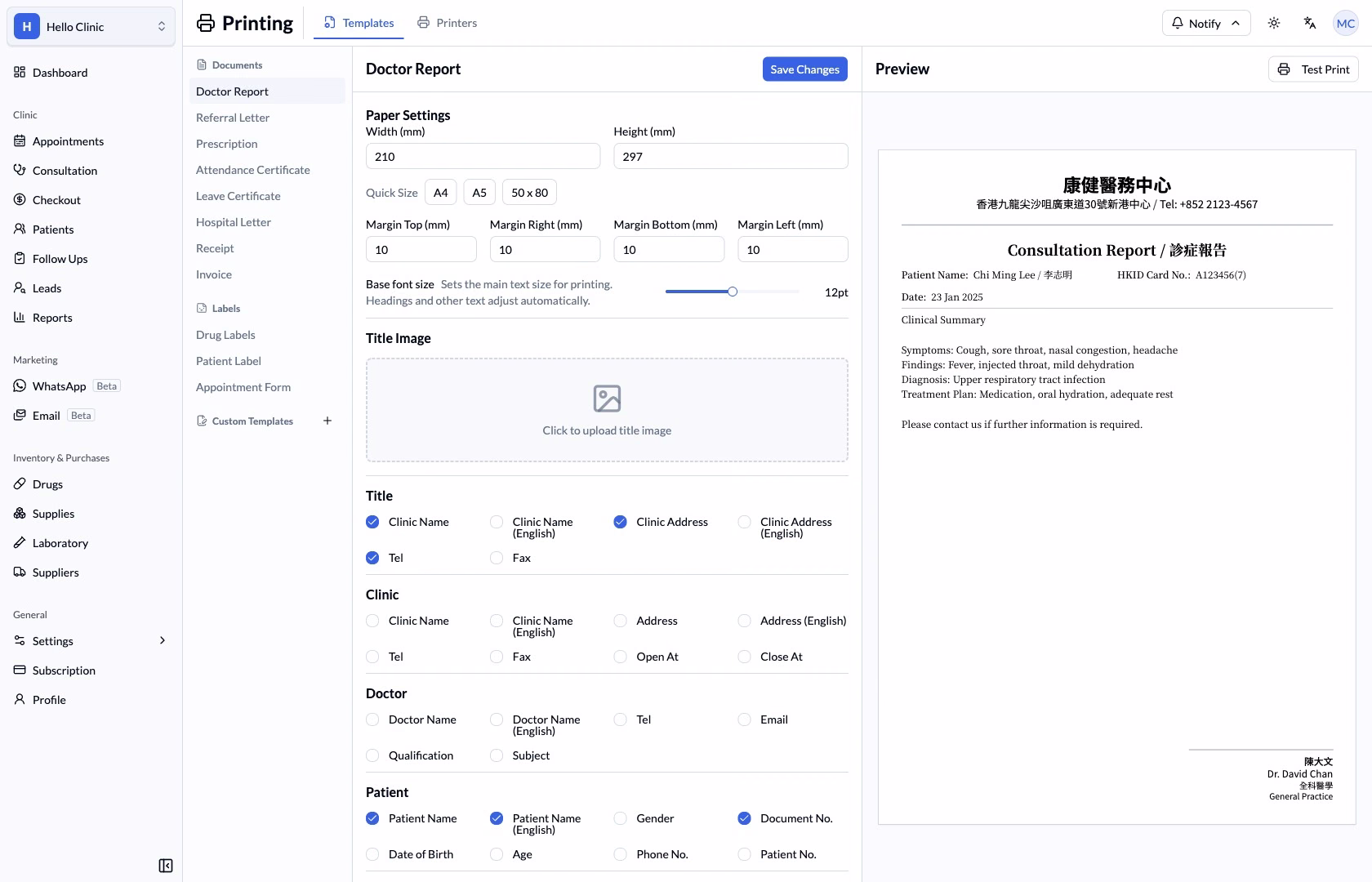Open WhatsApp marketing page
Image resolution: width=1372 pixels, height=882 pixels.
91,386
